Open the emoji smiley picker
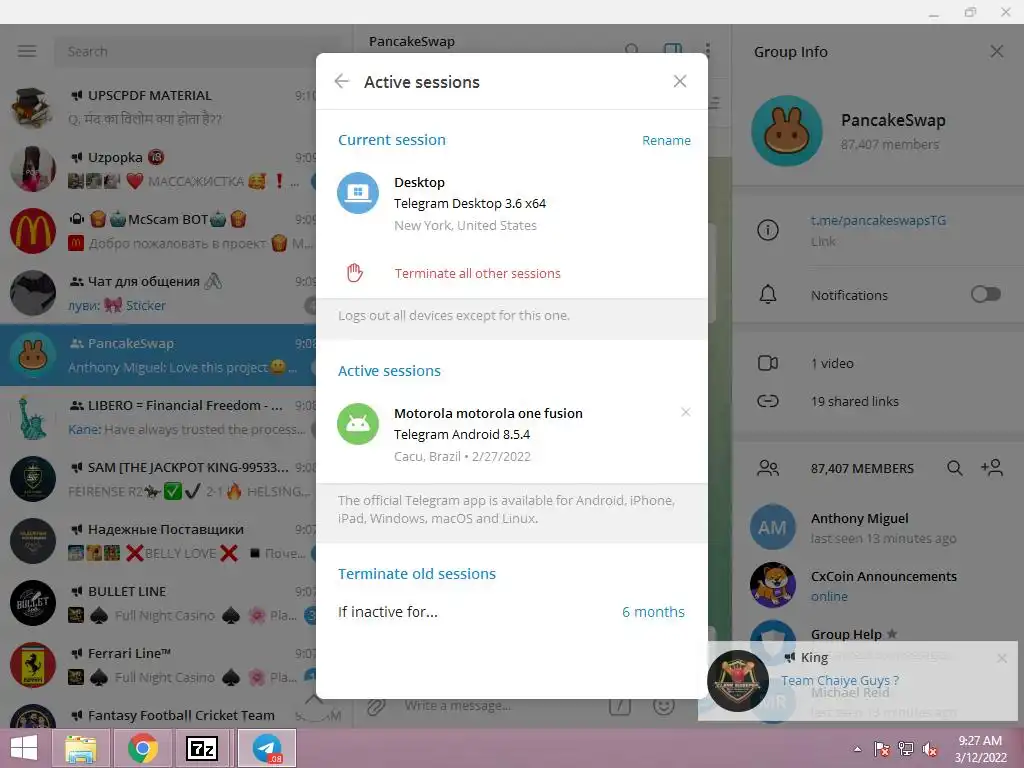1024x768 pixels. pyautogui.click(x=664, y=706)
